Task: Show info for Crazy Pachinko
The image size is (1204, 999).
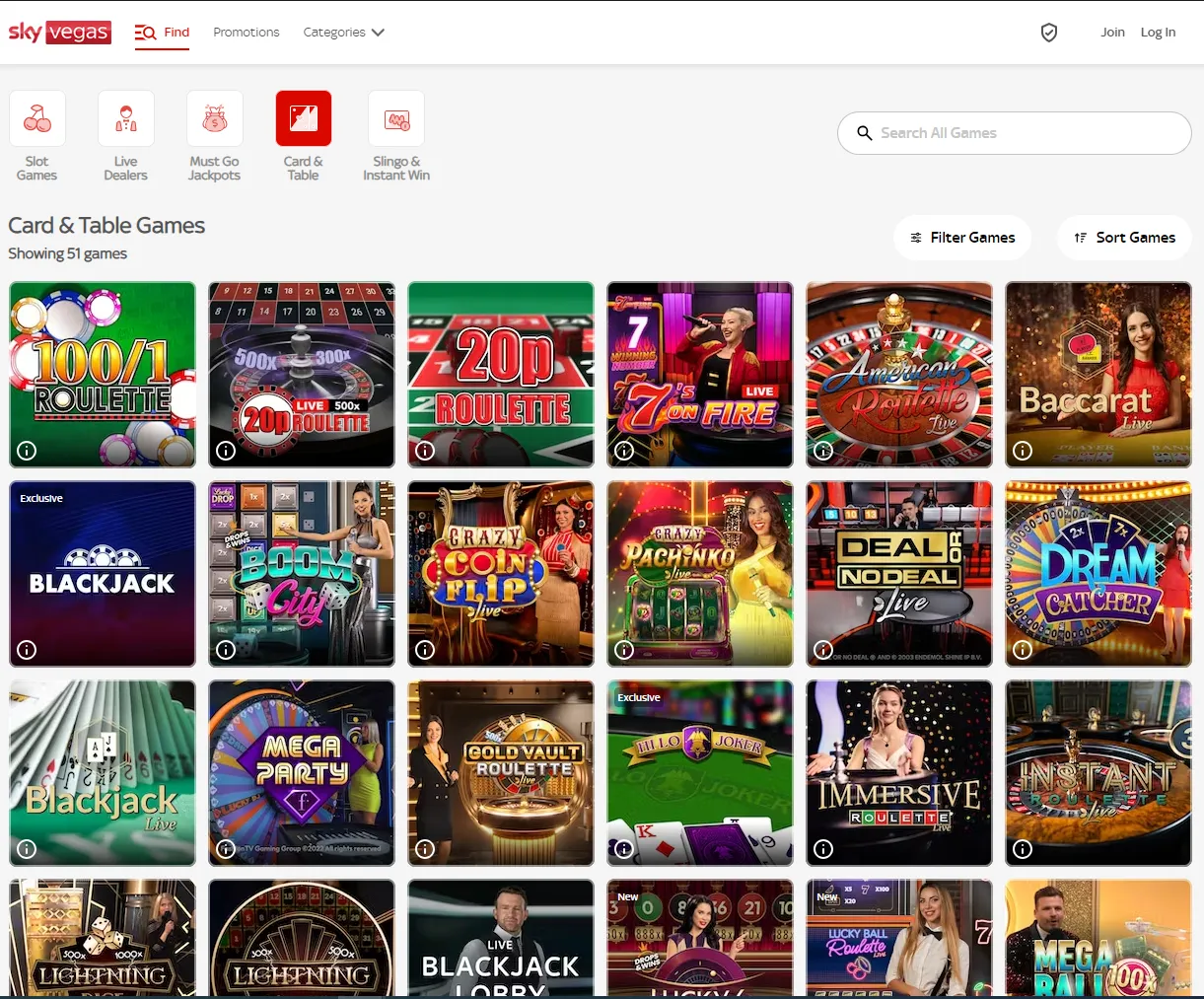Action: [624, 650]
